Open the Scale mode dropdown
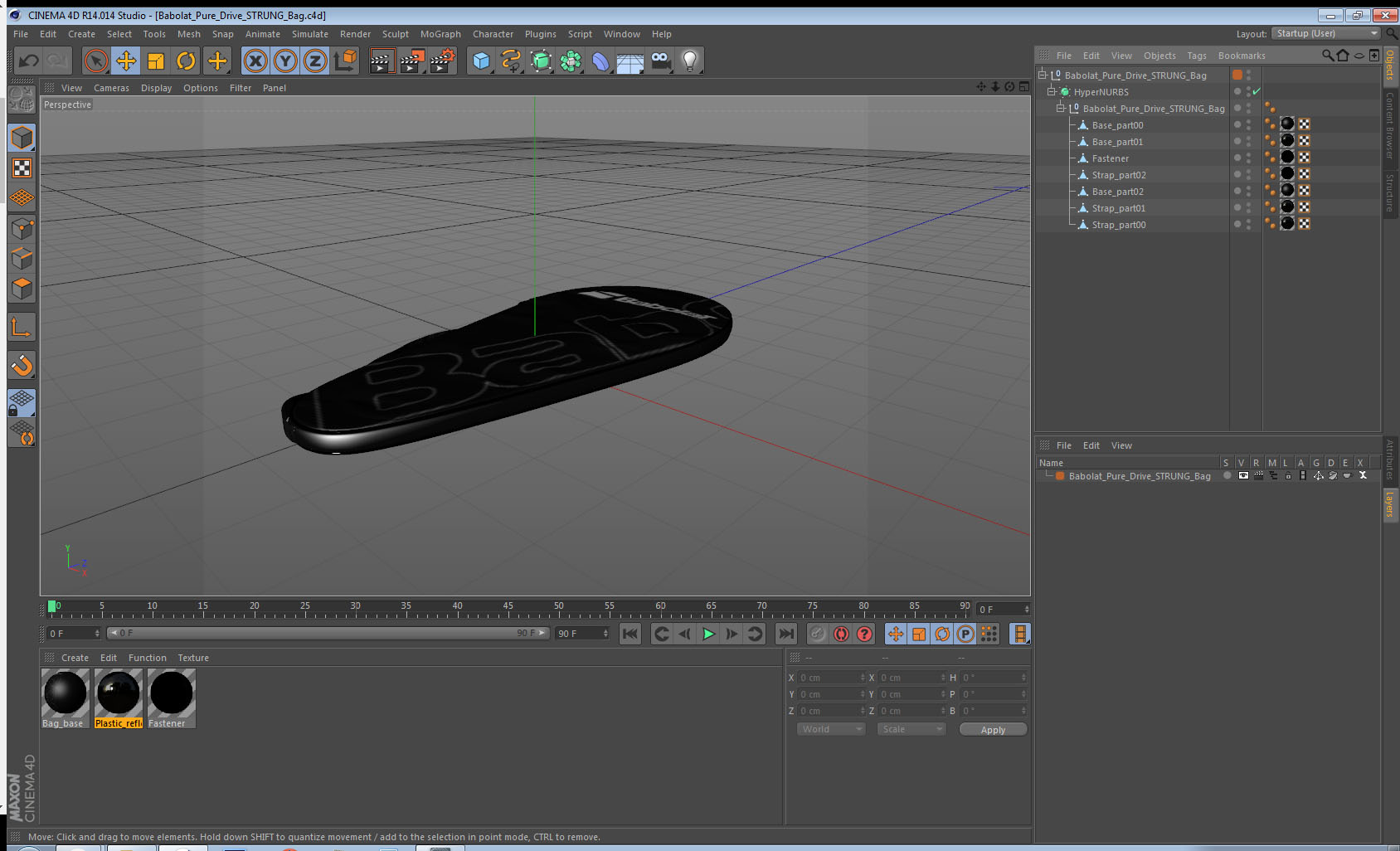Screen dimensions: 1400x851 click(911, 729)
